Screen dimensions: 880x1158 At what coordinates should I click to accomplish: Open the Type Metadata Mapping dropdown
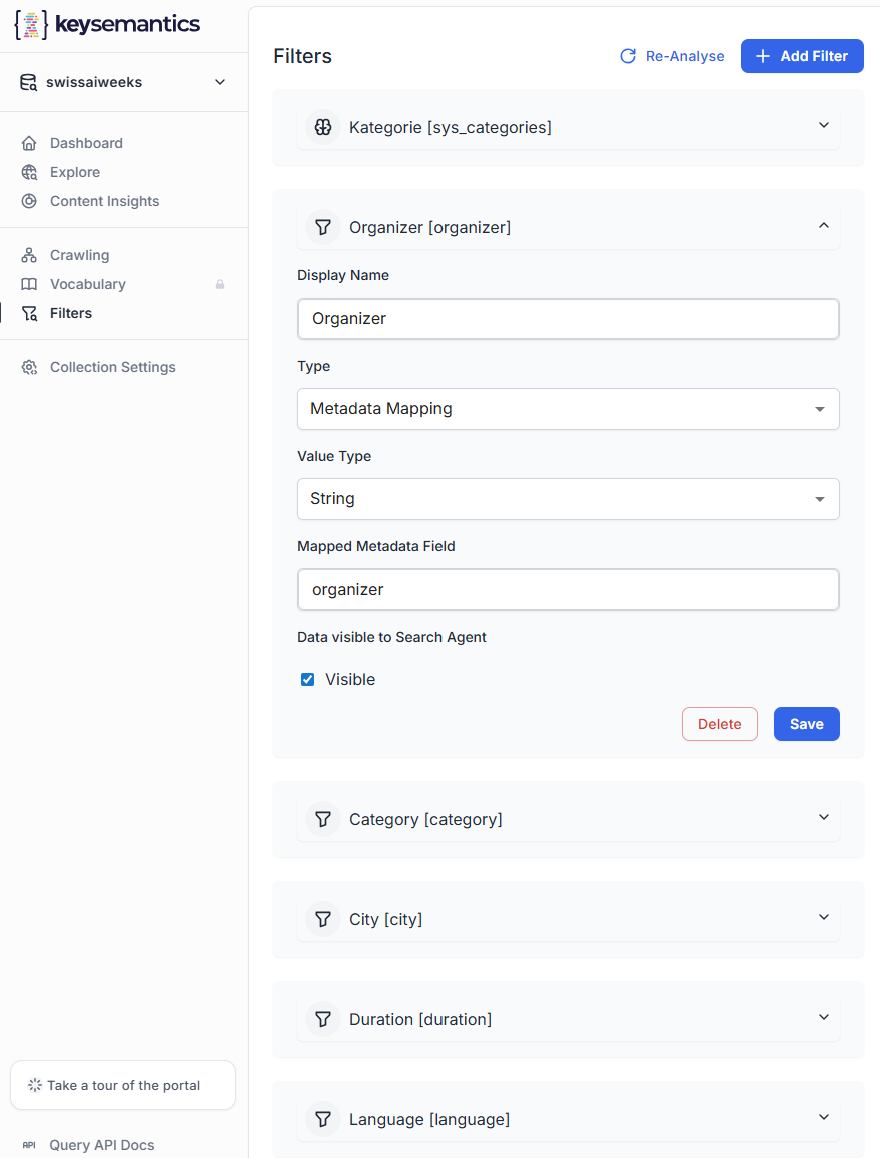point(568,409)
